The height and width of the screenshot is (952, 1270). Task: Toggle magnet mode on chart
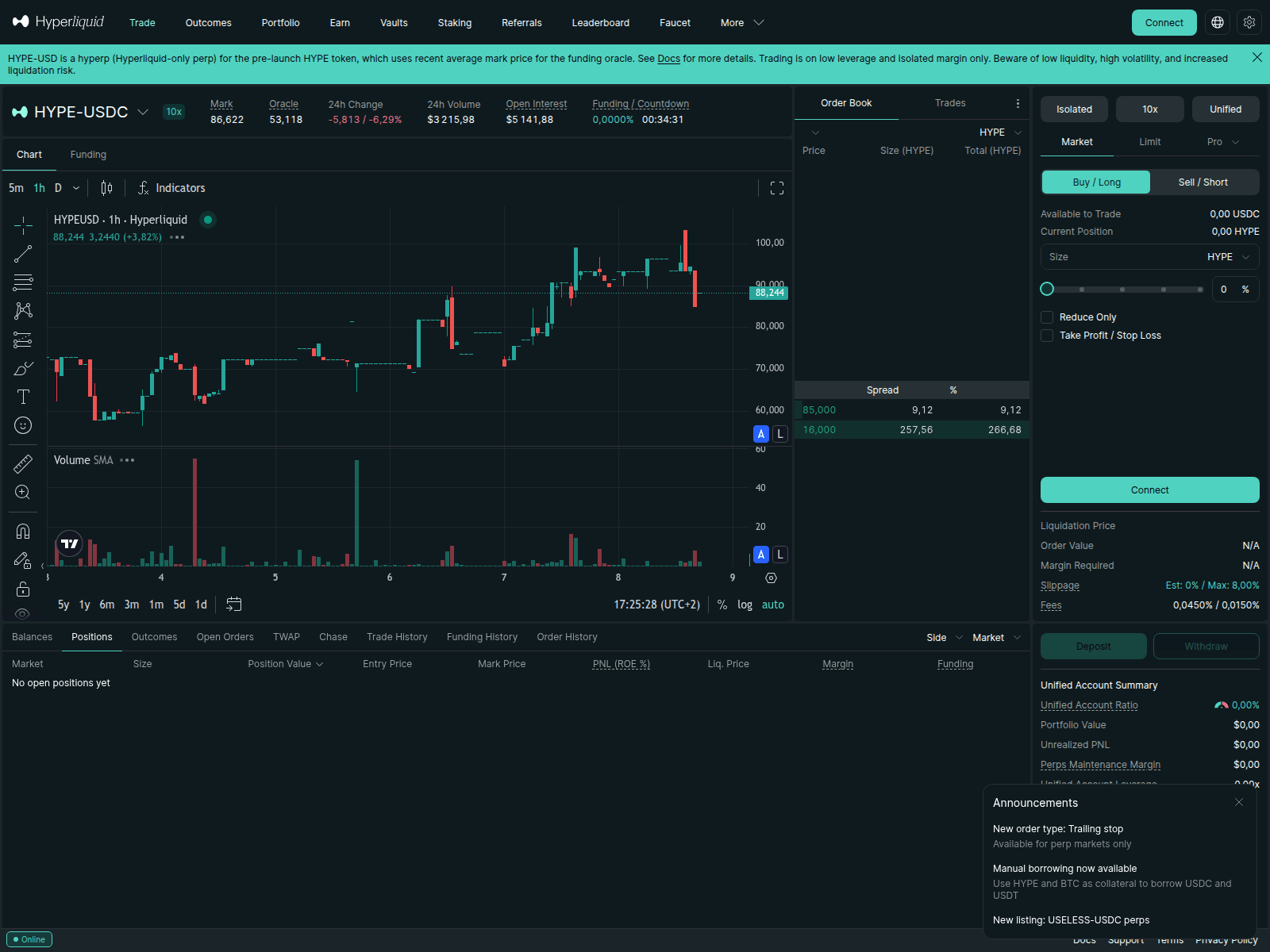(23, 531)
